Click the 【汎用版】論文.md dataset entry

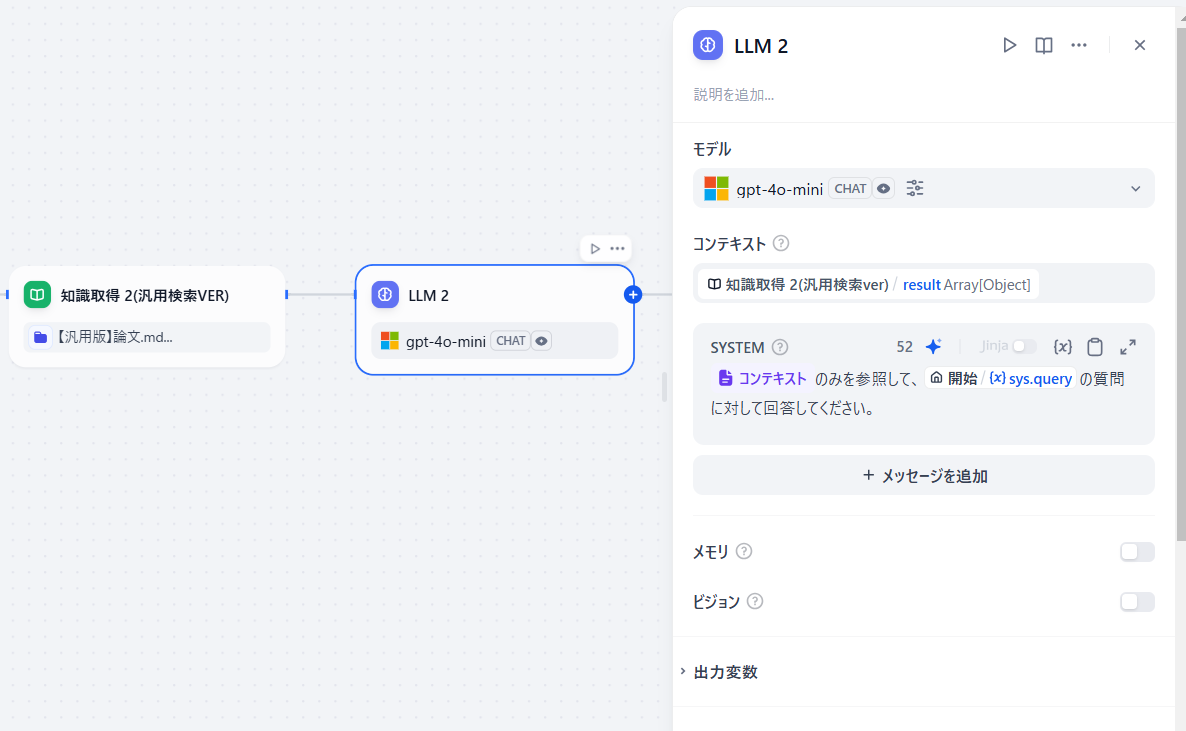click(x=147, y=338)
